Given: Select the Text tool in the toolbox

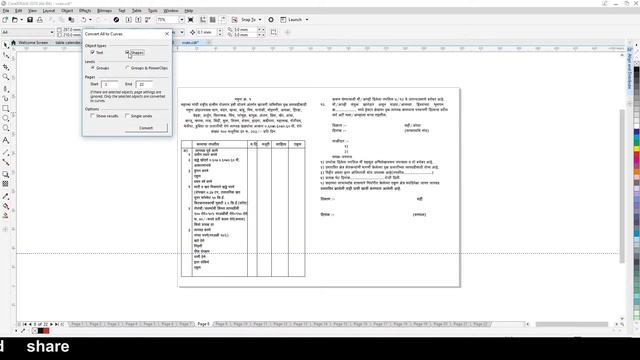Looking at the screenshot, I should (6, 140).
